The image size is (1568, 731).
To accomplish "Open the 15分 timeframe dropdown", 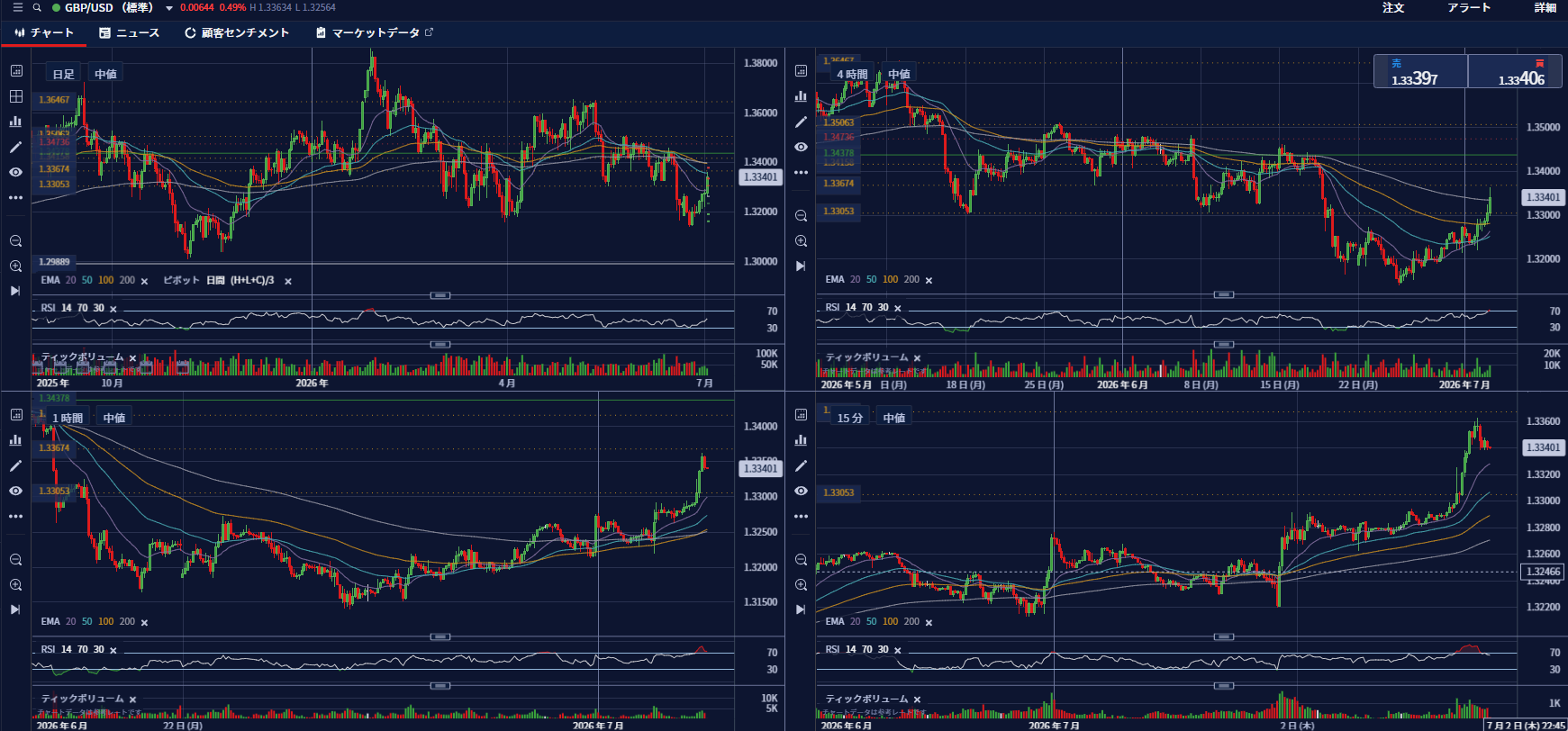I will (x=850, y=418).
